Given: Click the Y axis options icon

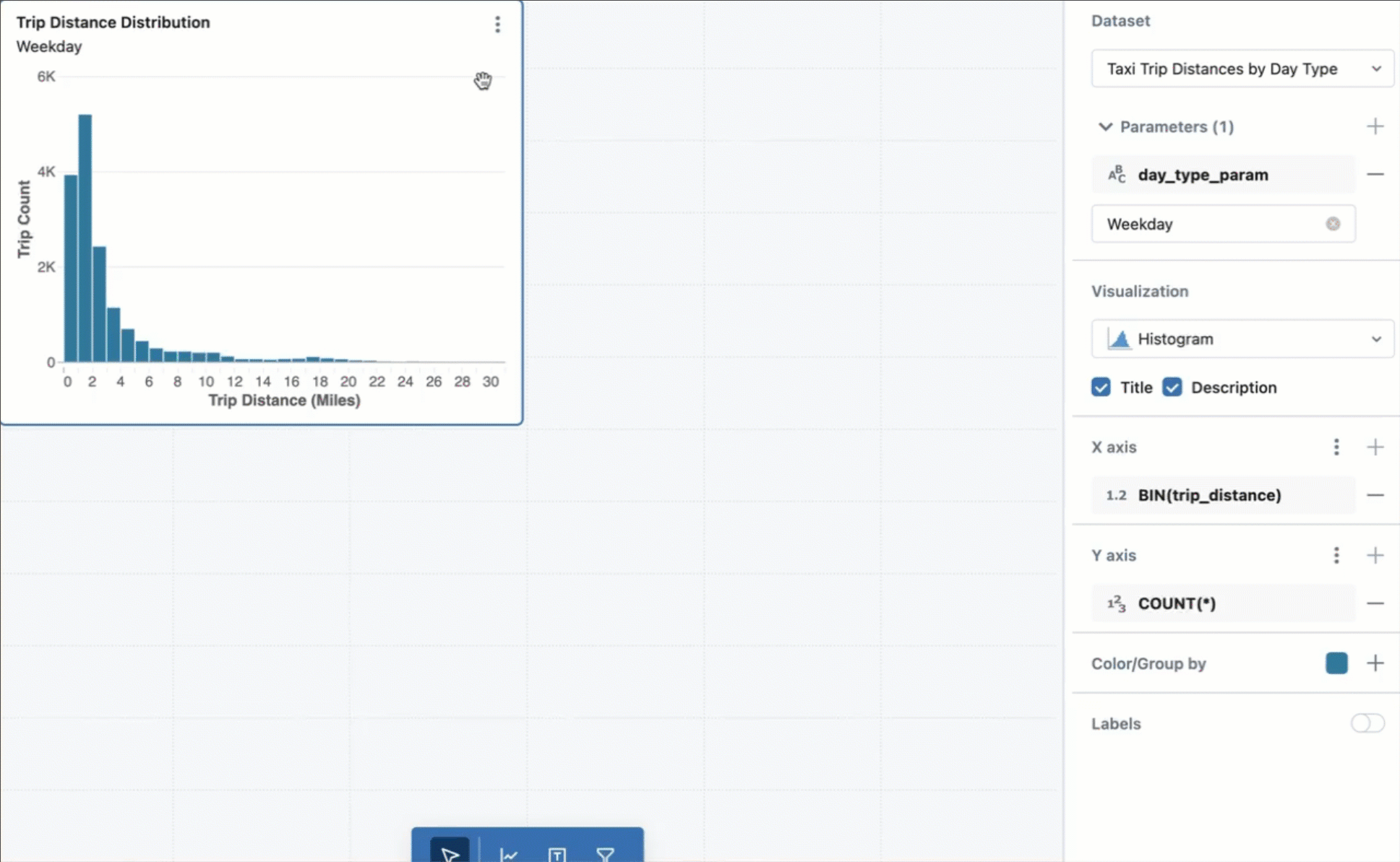Looking at the screenshot, I should pos(1336,555).
